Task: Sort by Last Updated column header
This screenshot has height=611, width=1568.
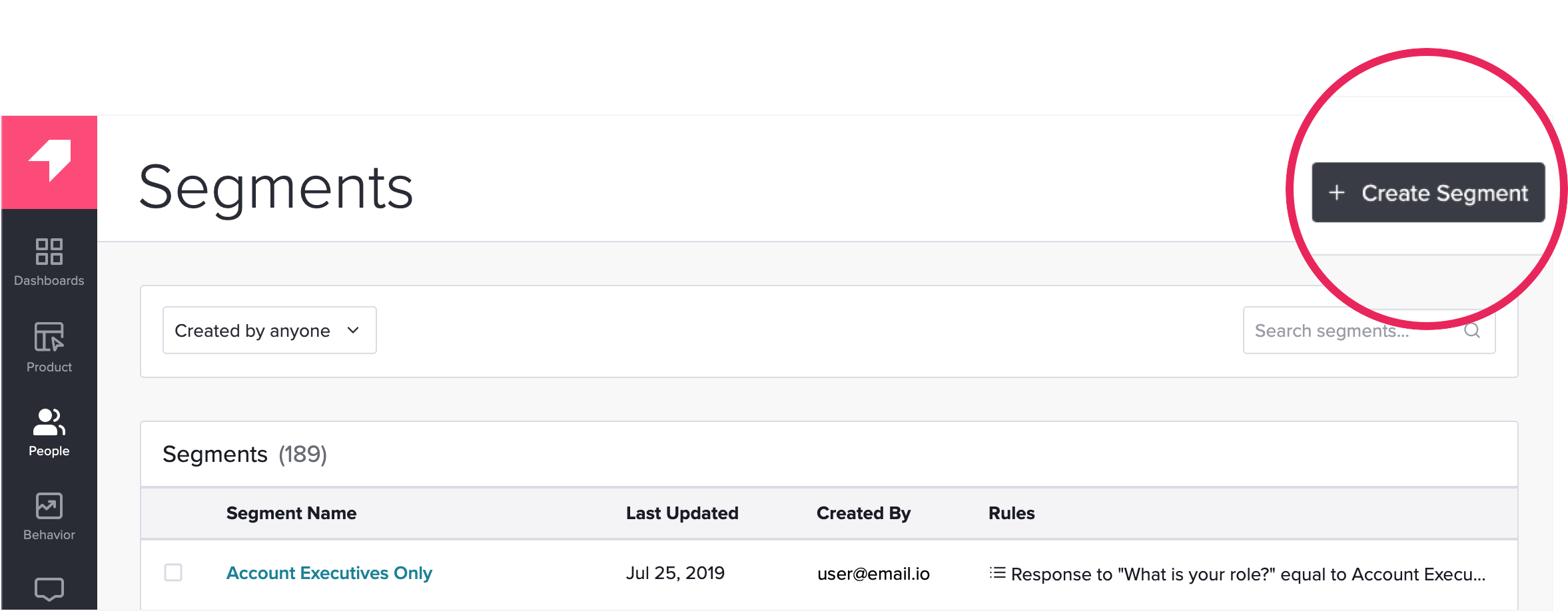Action: (x=682, y=513)
